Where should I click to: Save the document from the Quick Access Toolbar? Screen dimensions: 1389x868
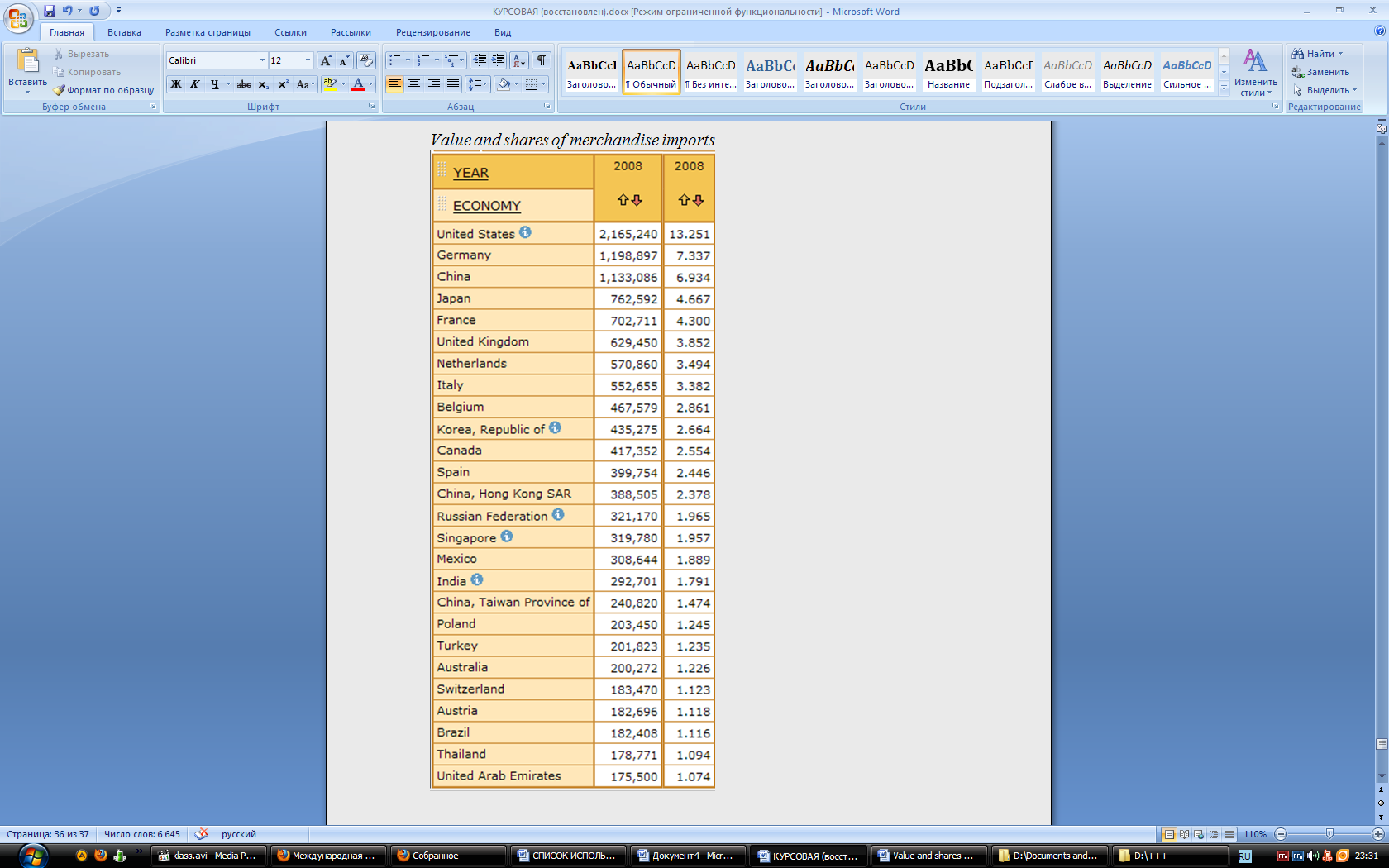pos(50,11)
